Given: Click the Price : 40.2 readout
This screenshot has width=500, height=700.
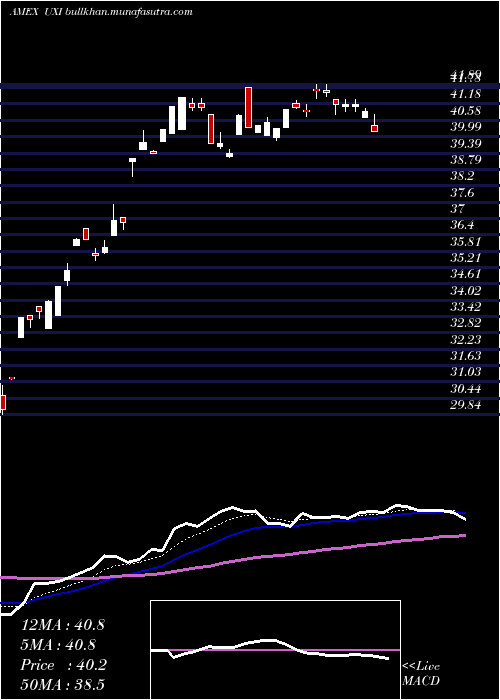Looking at the screenshot, I should [63, 665].
